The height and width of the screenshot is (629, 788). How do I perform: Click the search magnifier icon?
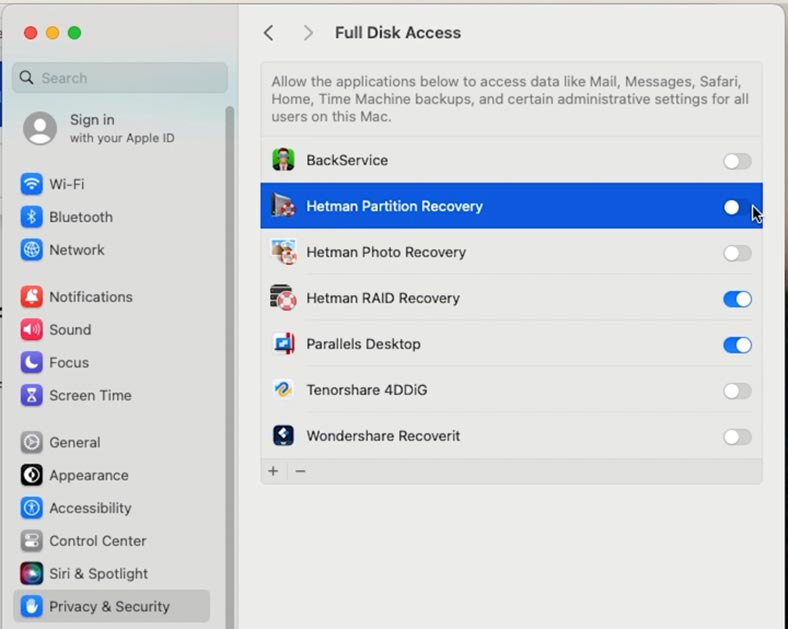coord(26,77)
